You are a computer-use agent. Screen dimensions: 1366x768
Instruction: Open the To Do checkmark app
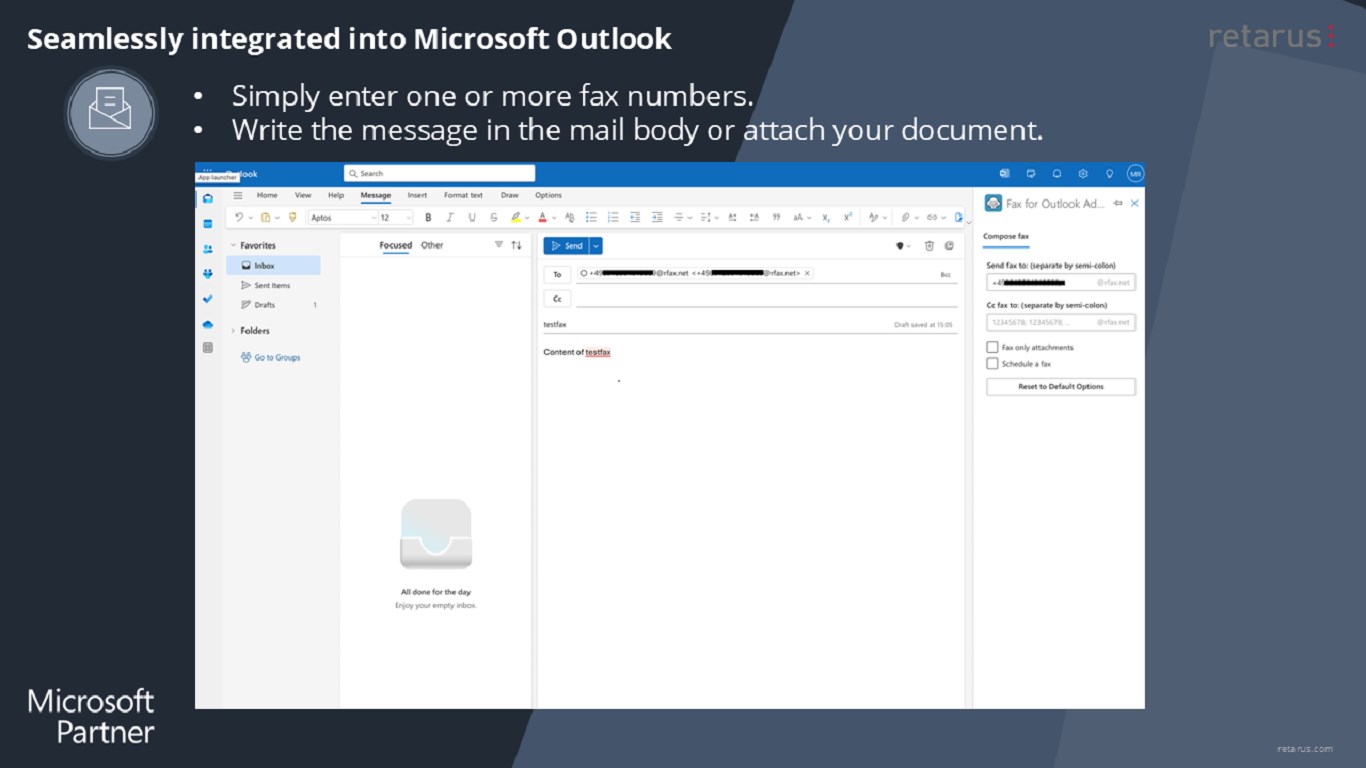tap(208, 299)
